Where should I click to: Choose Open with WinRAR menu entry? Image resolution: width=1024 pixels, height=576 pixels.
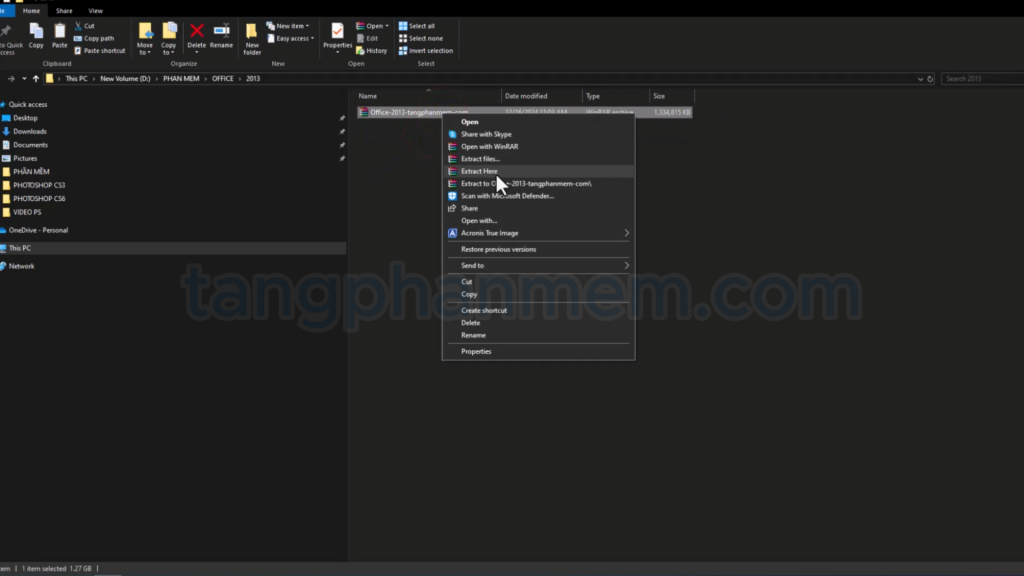(538, 147)
